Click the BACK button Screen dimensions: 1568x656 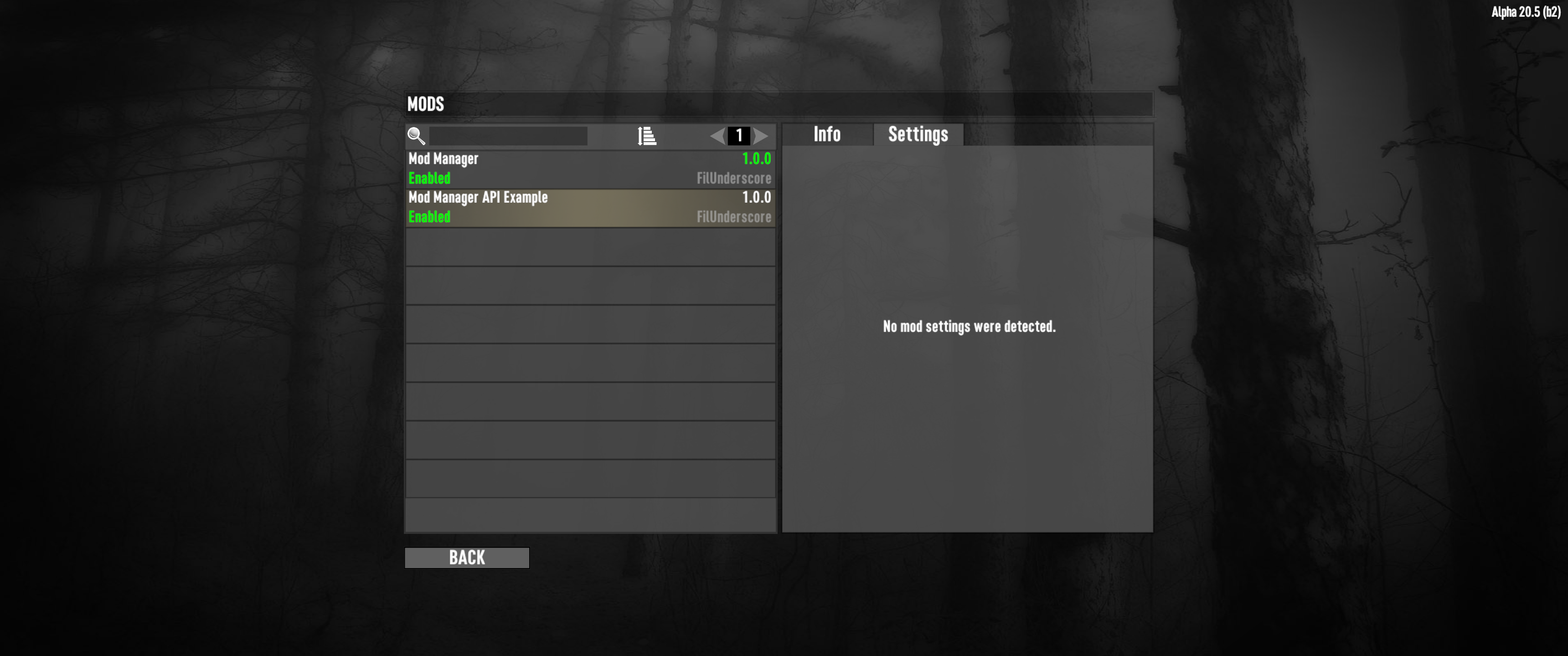tap(467, 558)
